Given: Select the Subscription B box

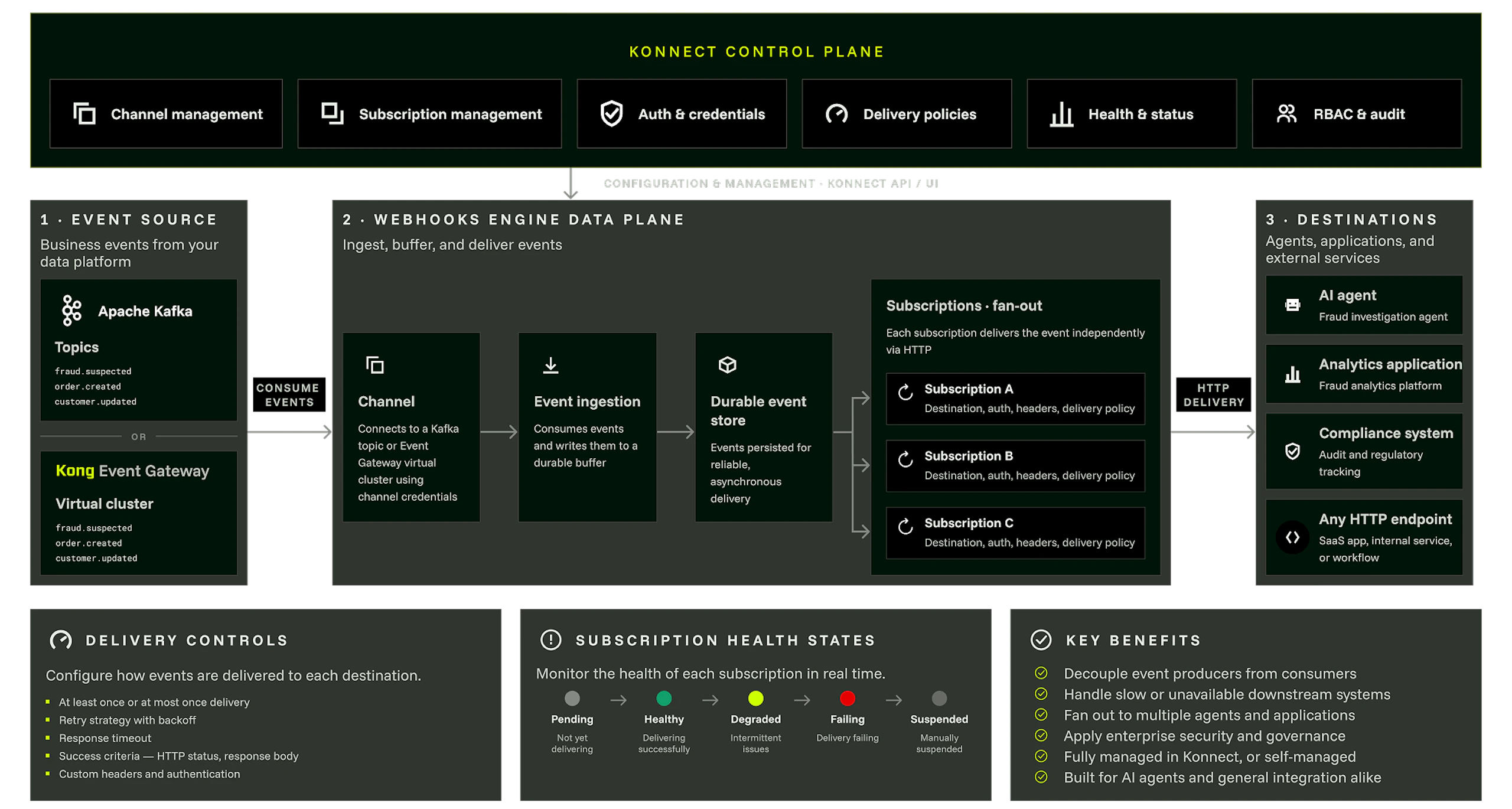Looking at the screenshot, I should 1015,465.
